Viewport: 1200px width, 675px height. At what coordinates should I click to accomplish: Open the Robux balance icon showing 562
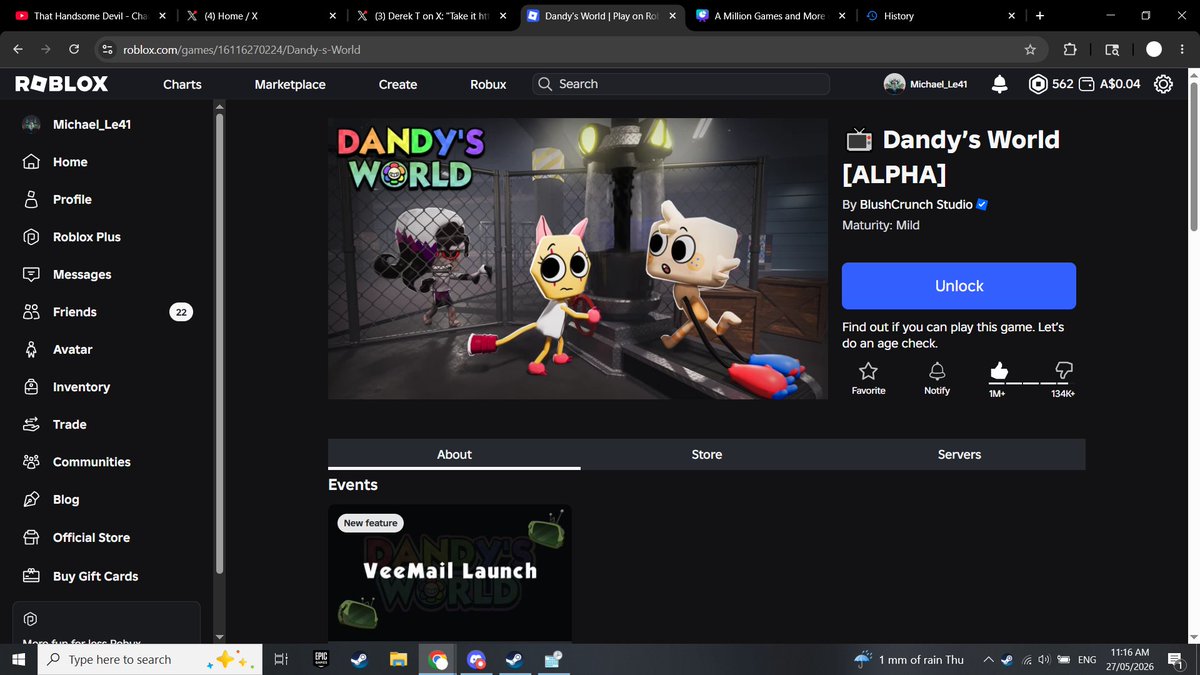1038,84
